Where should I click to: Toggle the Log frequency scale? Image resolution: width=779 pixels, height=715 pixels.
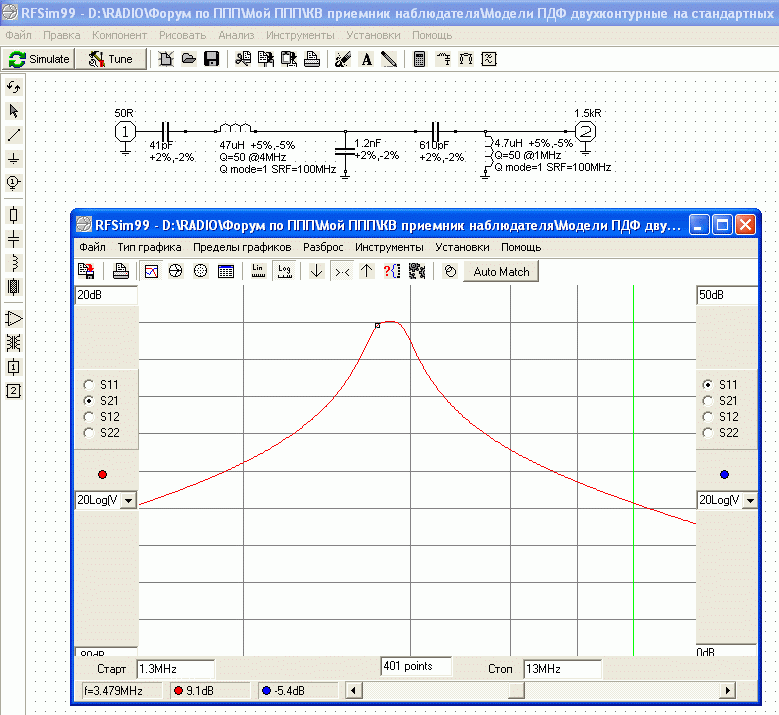285,271
